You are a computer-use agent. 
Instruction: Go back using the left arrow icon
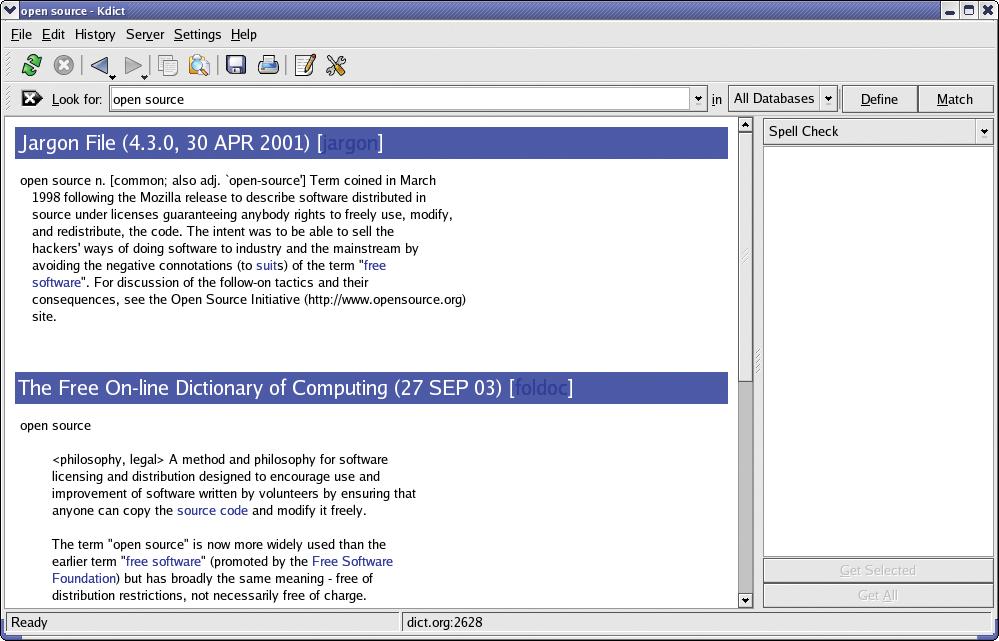[99, 65]
